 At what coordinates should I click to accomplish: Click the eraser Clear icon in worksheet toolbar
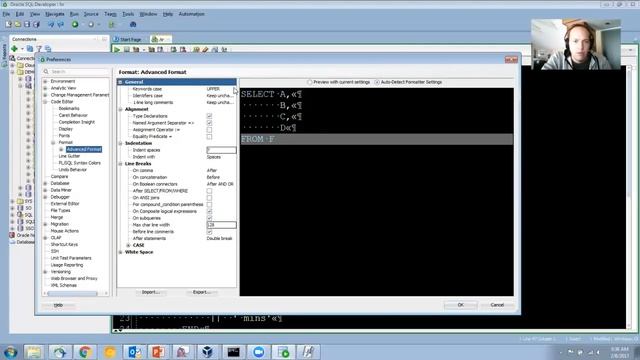pos(205,50)
